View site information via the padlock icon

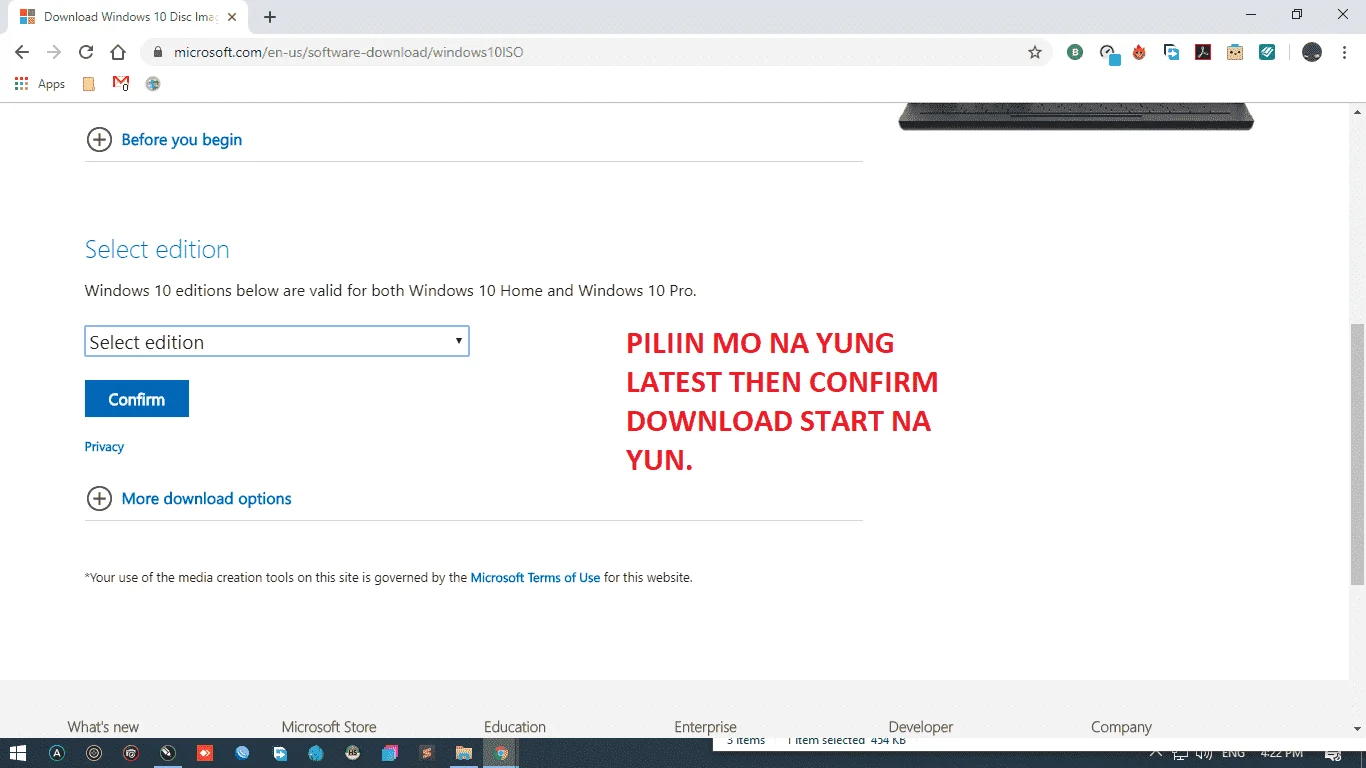(157, 52)
